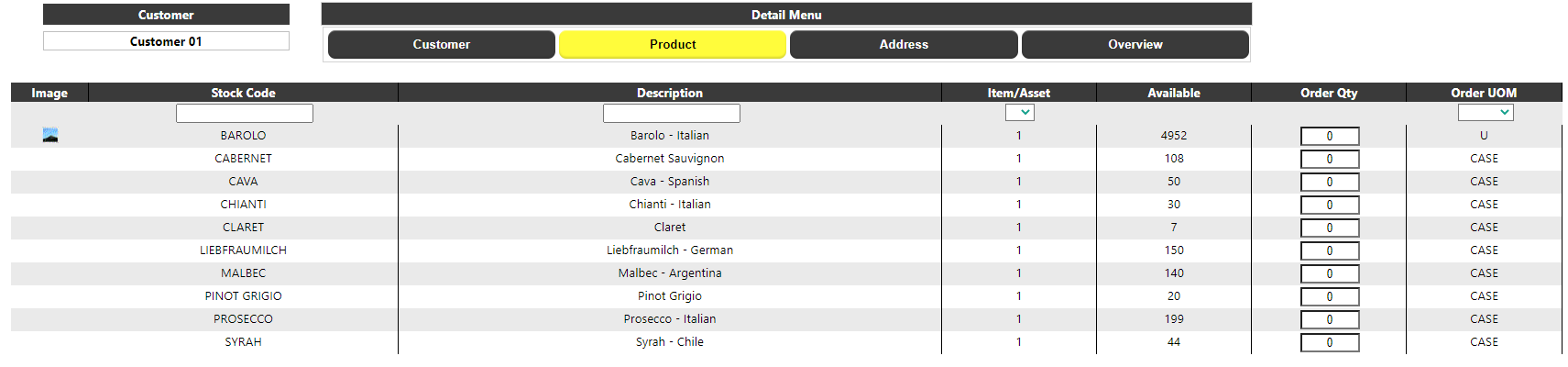The width and height of the screenshot is (1568, 367).
Task: Expand the Item/Asset filter dropdown
Action: (x=1019, y=112)
